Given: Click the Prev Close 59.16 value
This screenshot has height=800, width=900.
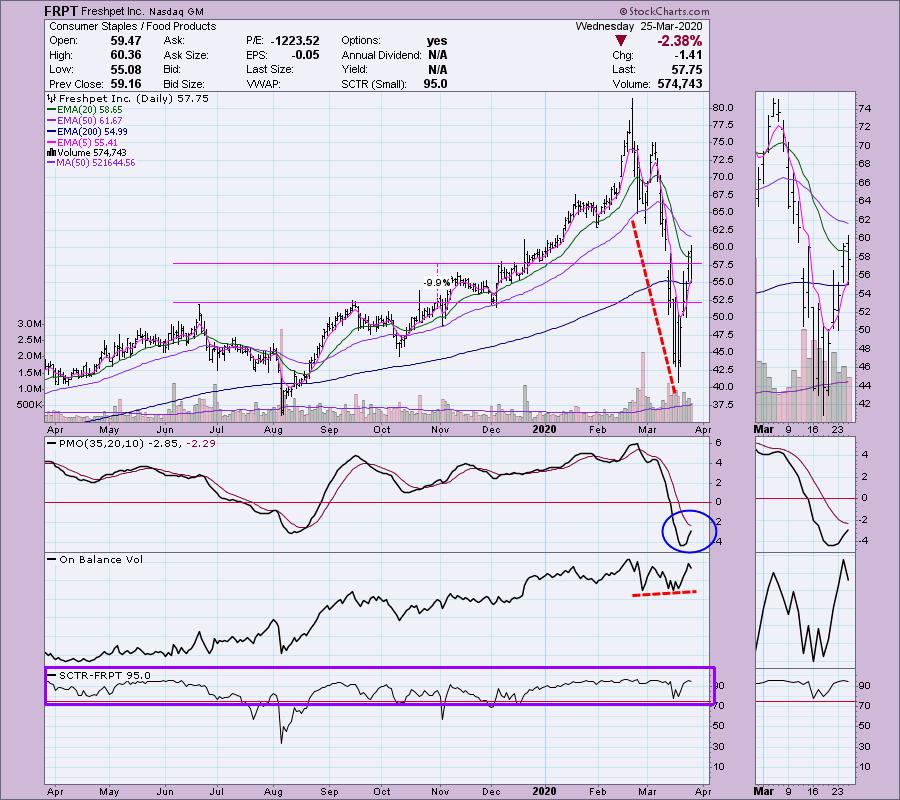Looking at the screenshot, I should tap(126, 84).
